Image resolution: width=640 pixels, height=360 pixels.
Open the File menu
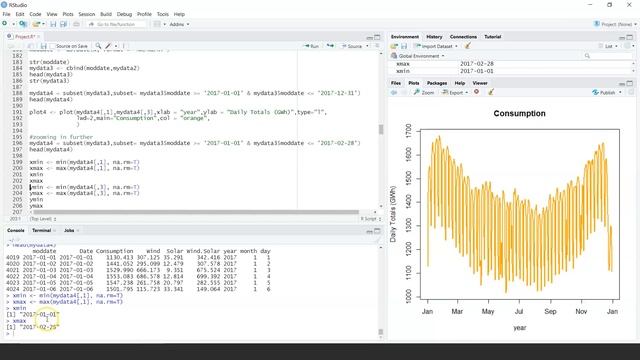pyautogui.click(x=7, y=14)
